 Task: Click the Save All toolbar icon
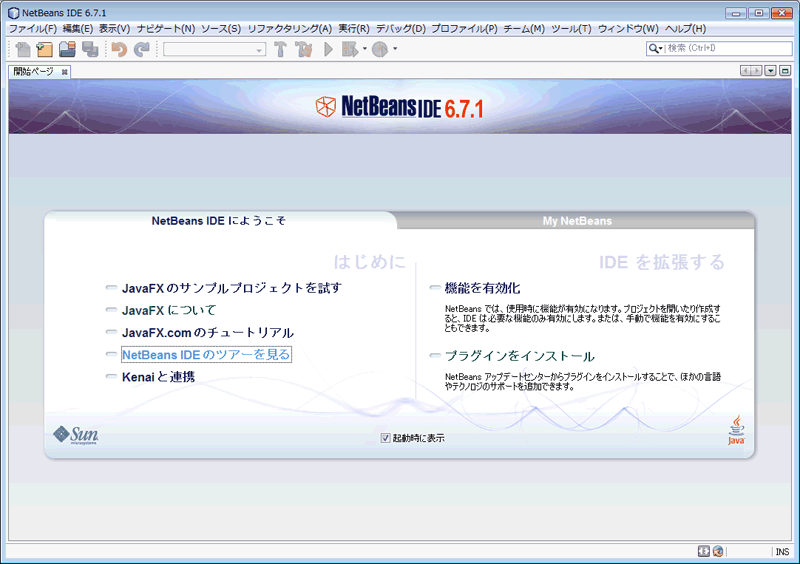[x=90, y=50]
